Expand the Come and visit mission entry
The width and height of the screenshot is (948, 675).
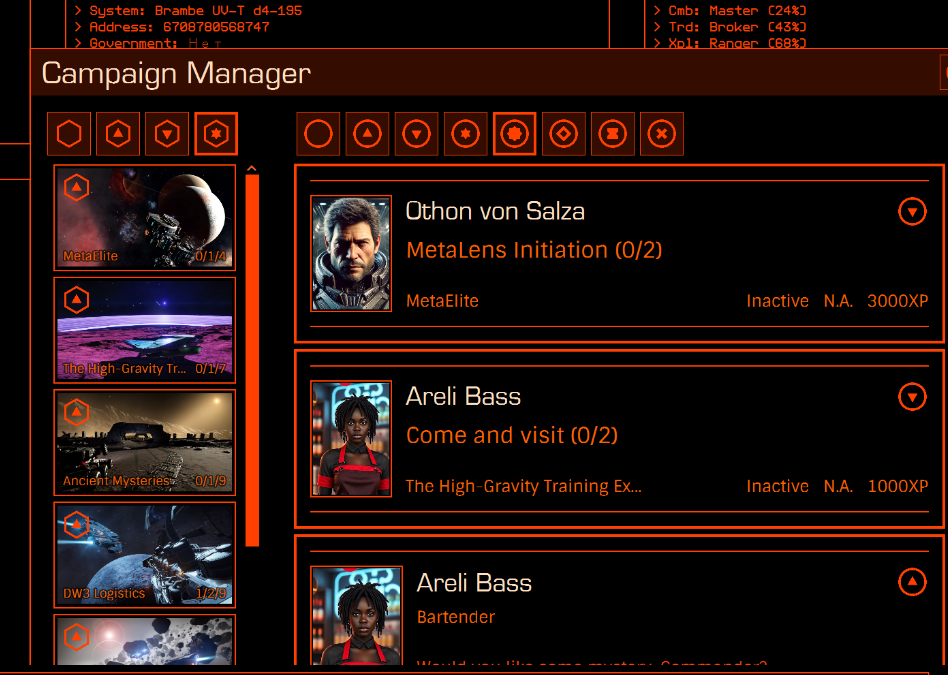click(912, 397)
